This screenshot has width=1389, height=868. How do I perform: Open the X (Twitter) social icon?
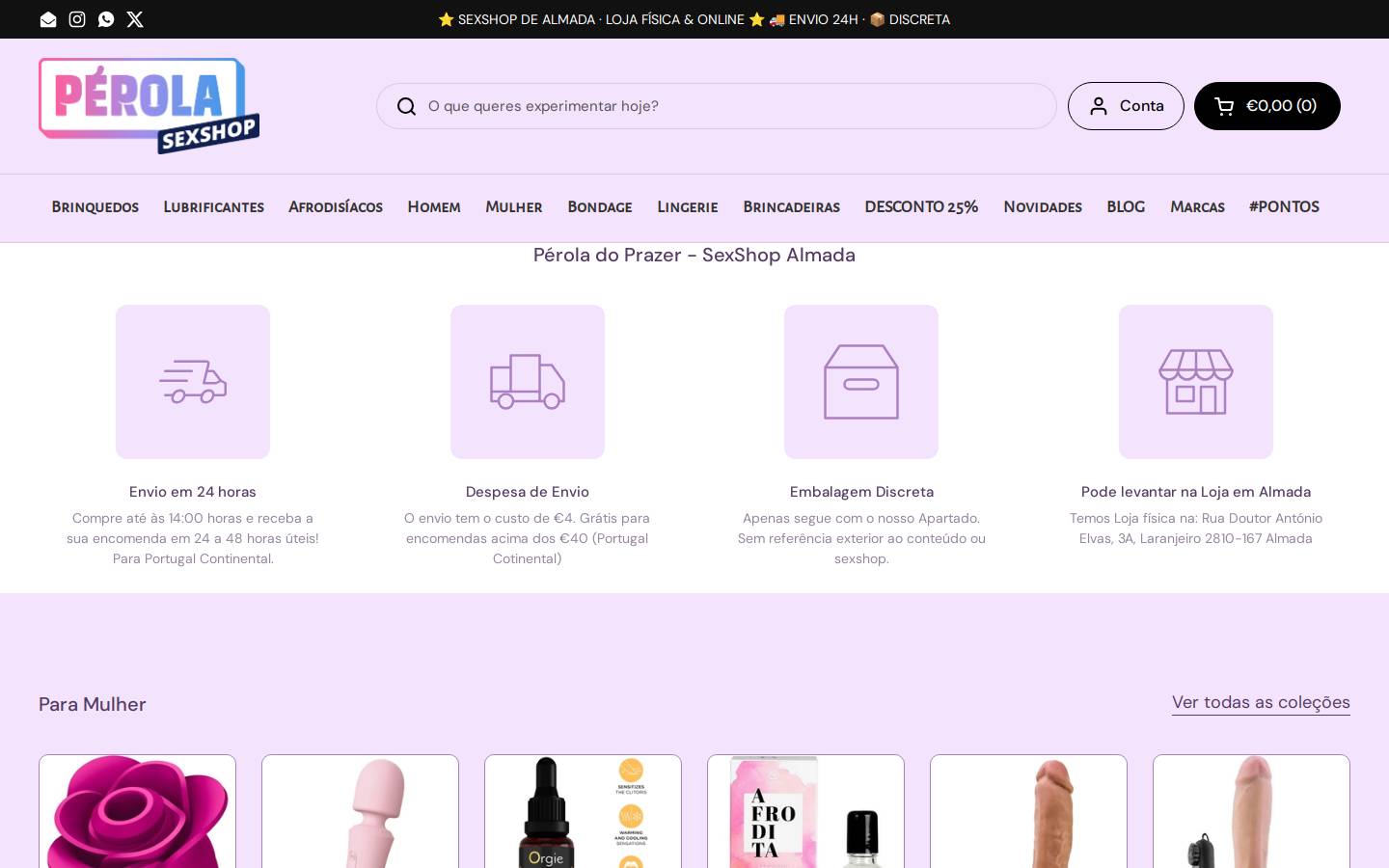pos(135,19)
